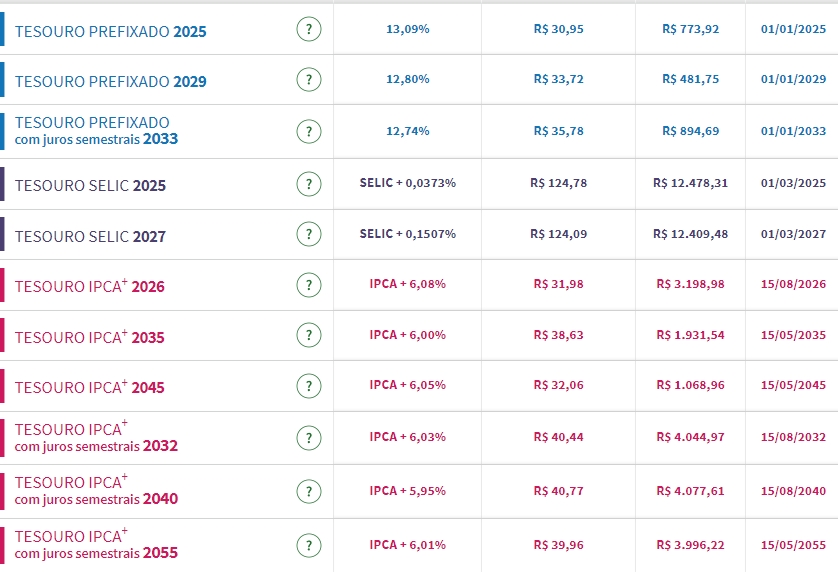Image resolution: width=838 pixels, height=572 pixels.
Task: Click the SELIC + 0,0373% rate cell
Action: point(407,183)
